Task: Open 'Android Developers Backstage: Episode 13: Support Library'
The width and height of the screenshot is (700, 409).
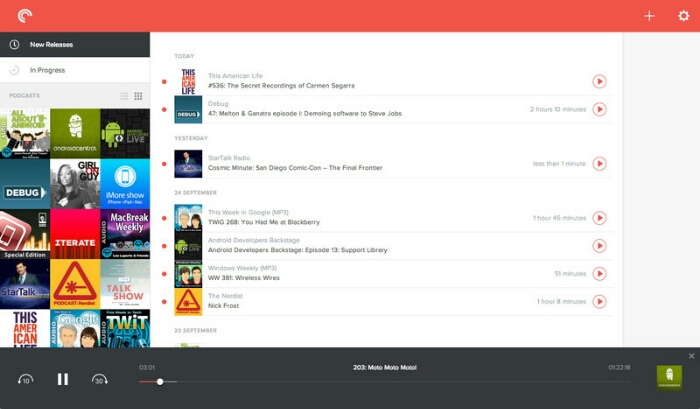Action: click(298, 250)
